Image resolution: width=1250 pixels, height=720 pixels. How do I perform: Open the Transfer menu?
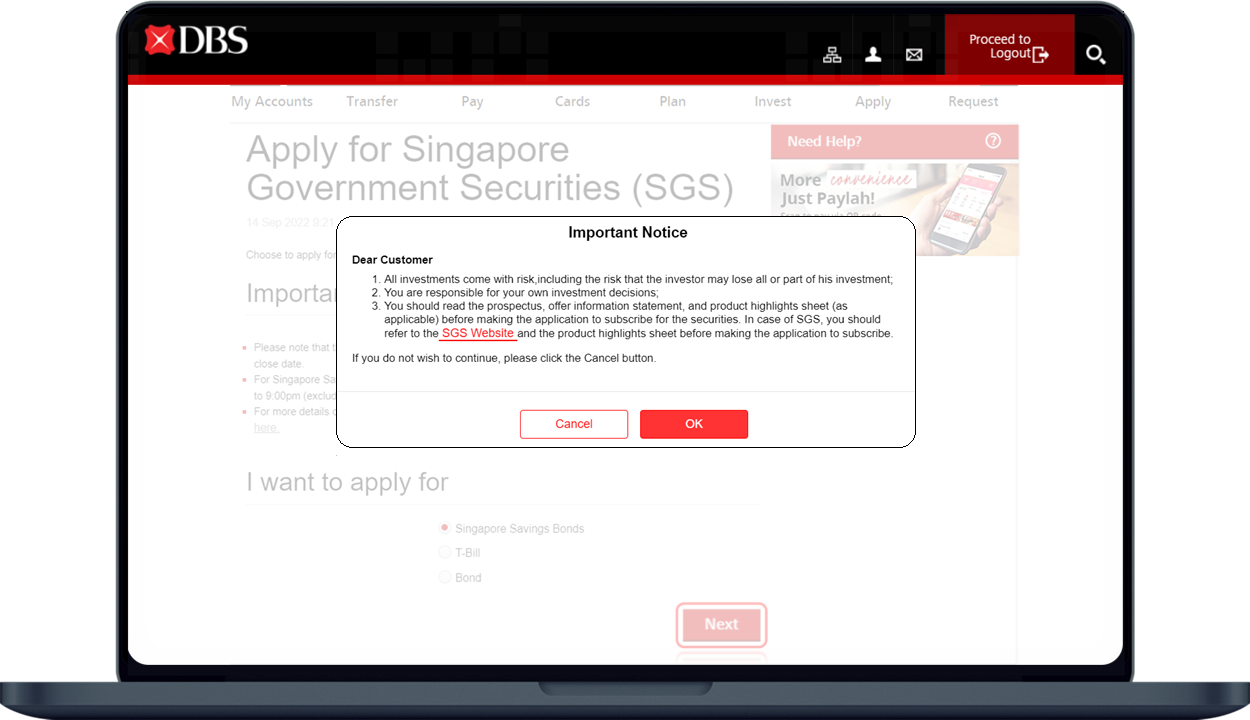coord(372,101)
